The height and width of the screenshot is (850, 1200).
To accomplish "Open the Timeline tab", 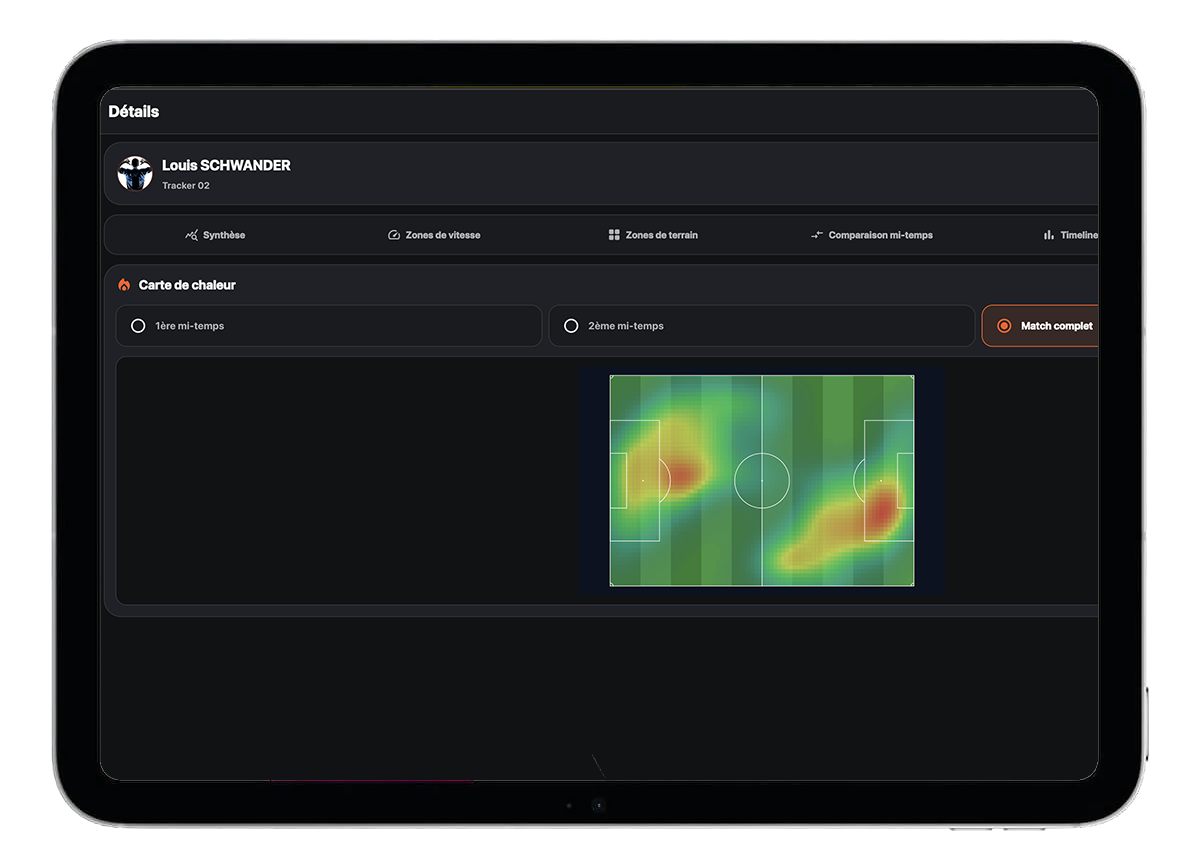I will pos(1070,235).
